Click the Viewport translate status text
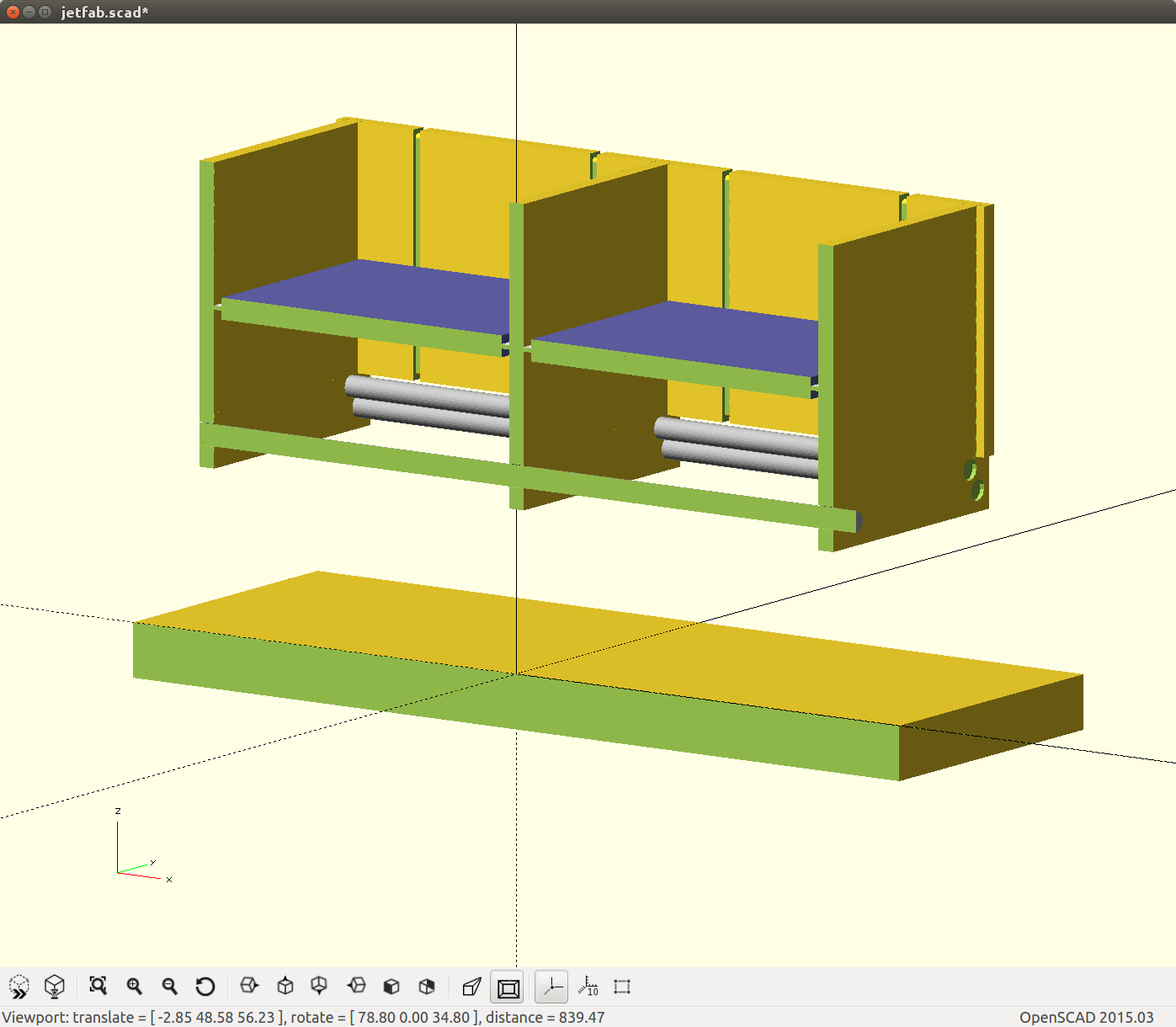The height and width of the screenshot is (1027, 1176). [x=303, y=1017]
